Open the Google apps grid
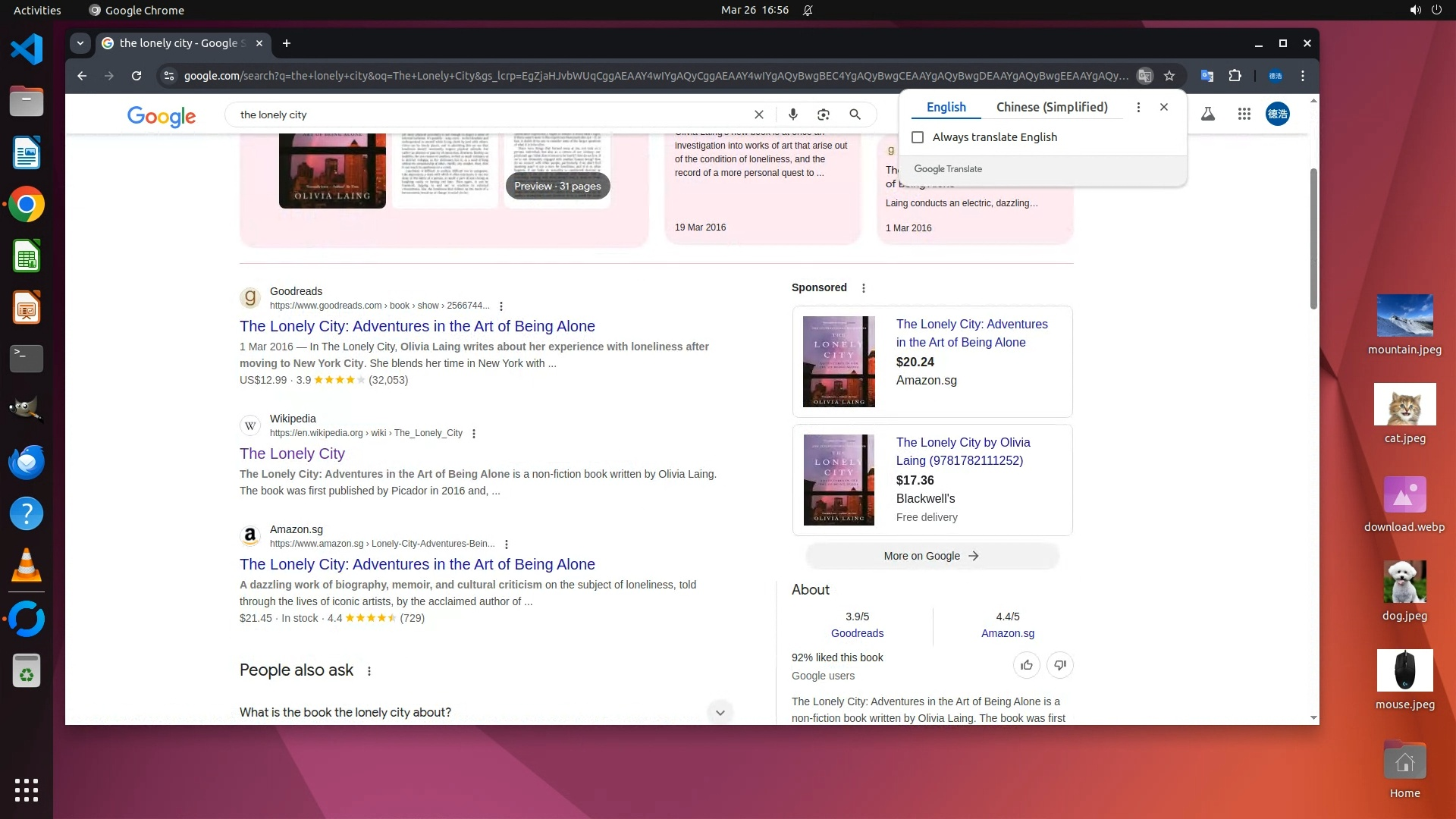 tap(1244, 115)
